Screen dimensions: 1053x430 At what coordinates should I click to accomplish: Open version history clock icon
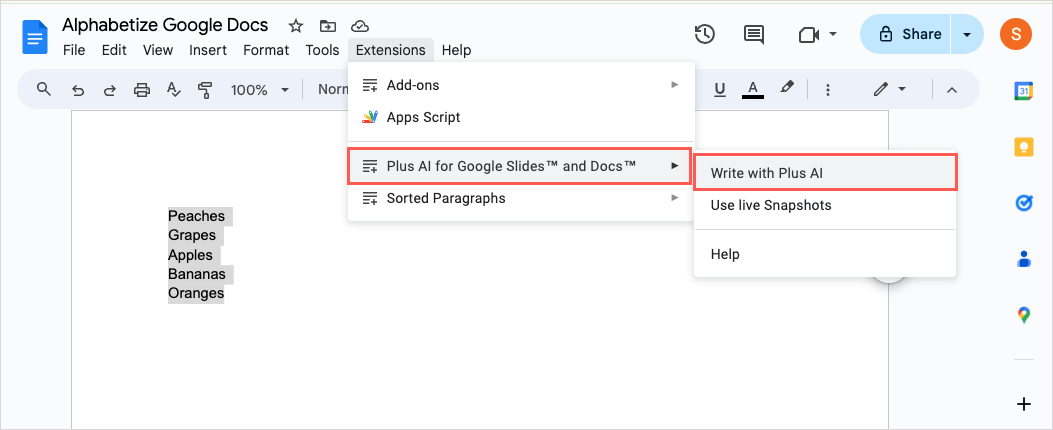pos(704,34)
